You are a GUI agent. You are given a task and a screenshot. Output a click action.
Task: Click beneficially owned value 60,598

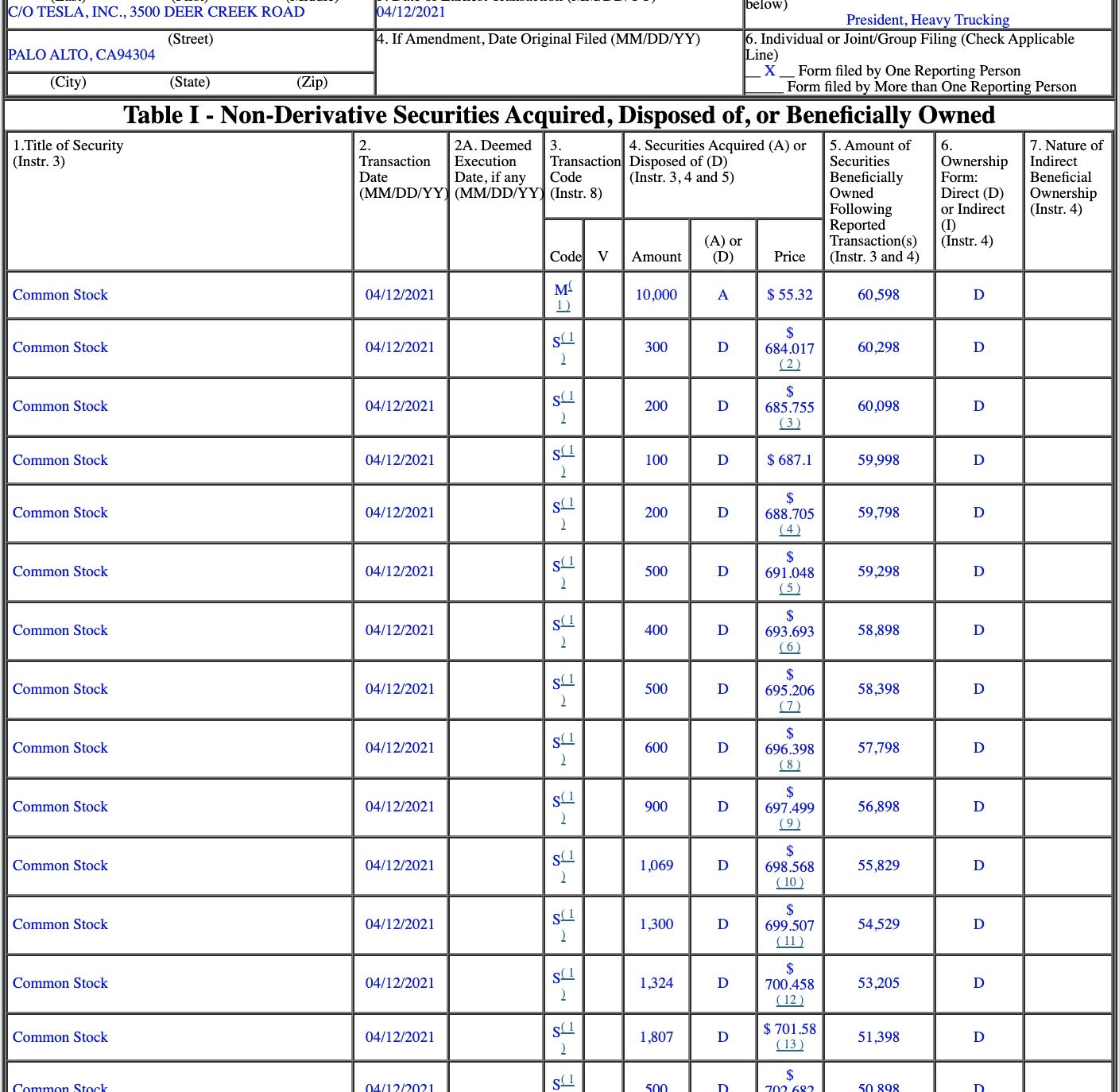[x=878, y=295]
